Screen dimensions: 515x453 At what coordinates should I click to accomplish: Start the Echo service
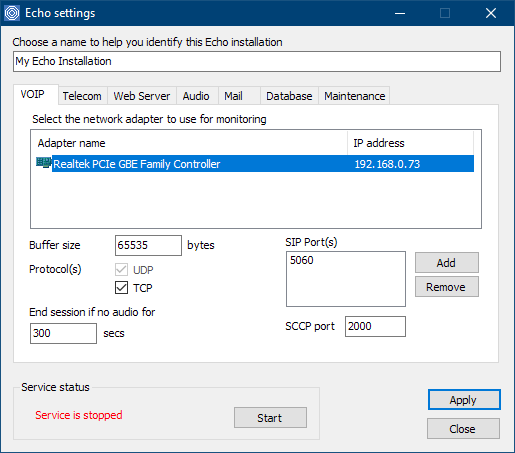(x=270, y=417)
